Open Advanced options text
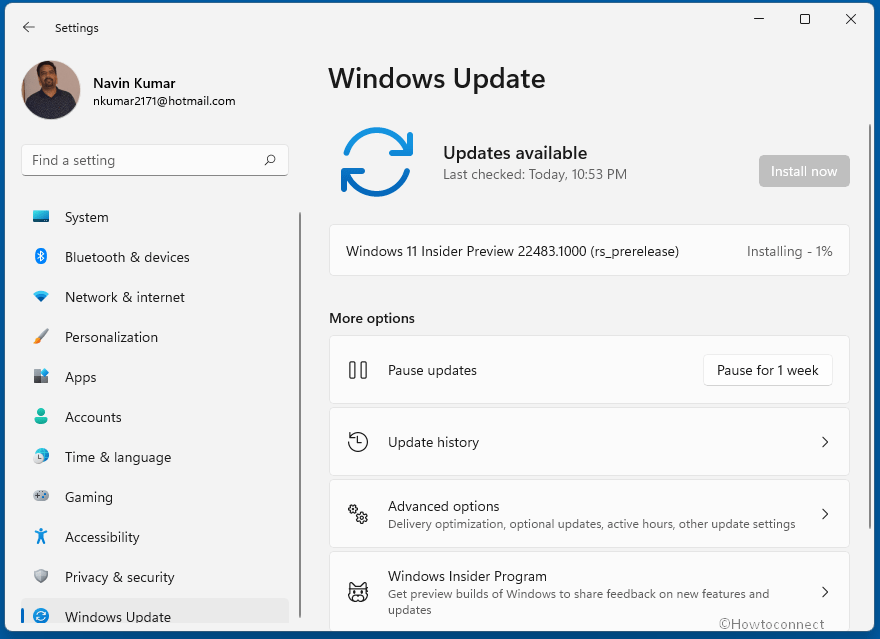Screen dimensions: 880x639 click(443, 506)
